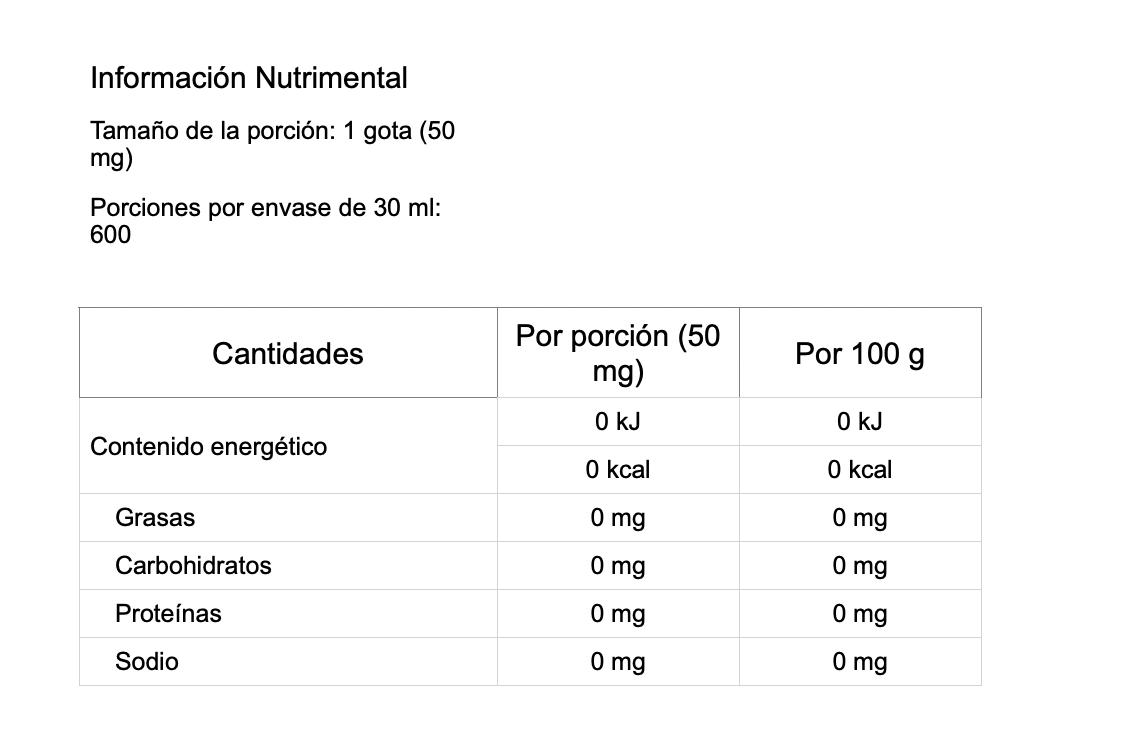
Task: Select the Tamaño de la porción text
Action: click(x=273, y=144)
